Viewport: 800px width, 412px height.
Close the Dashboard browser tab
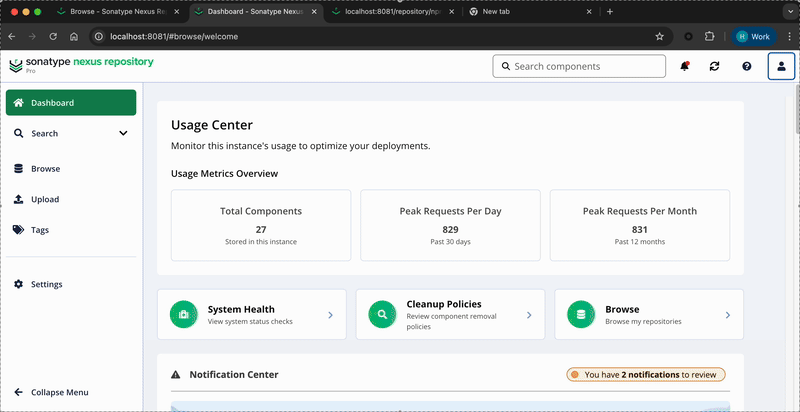(x=314, y=12)
